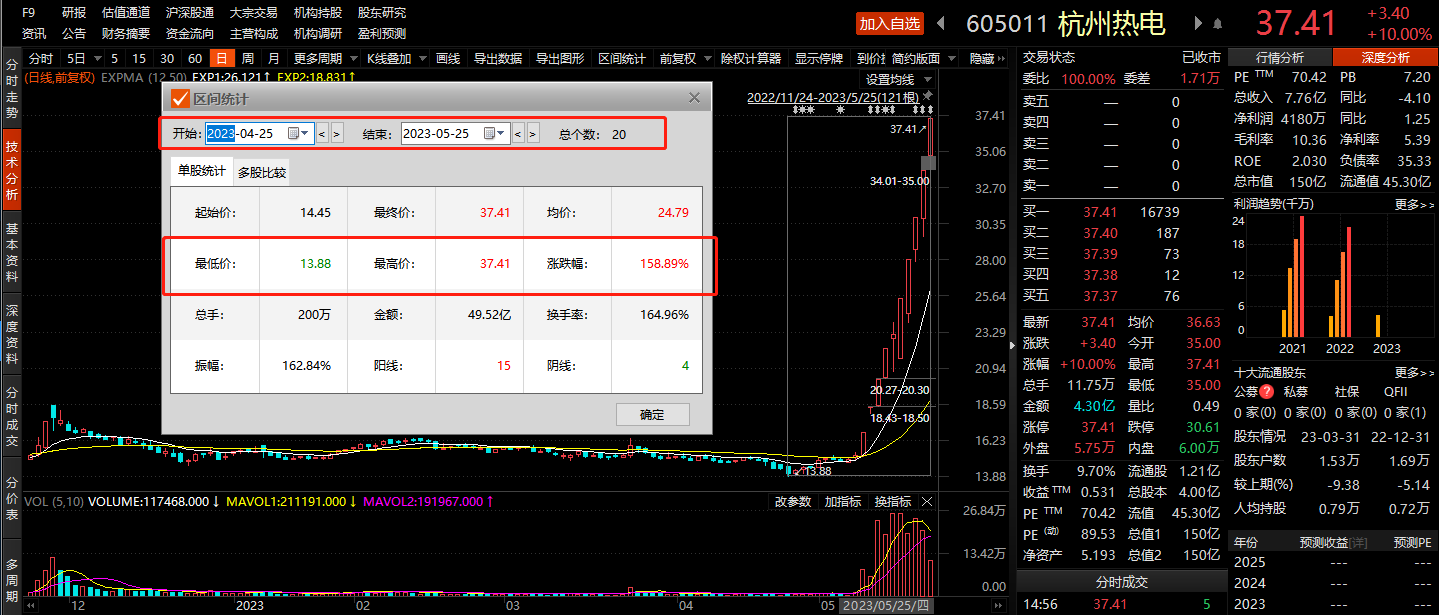Open the 除权计算器 tool
The image size is (1439, 615).
[x=751, y=59]
